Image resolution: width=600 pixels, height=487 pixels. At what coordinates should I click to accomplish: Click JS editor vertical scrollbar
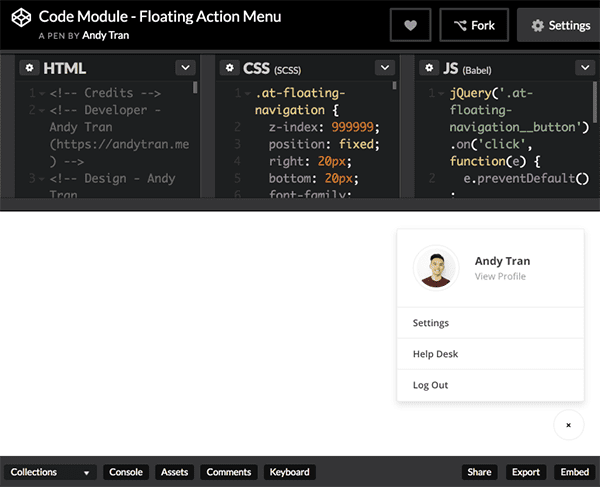(595, 102)
